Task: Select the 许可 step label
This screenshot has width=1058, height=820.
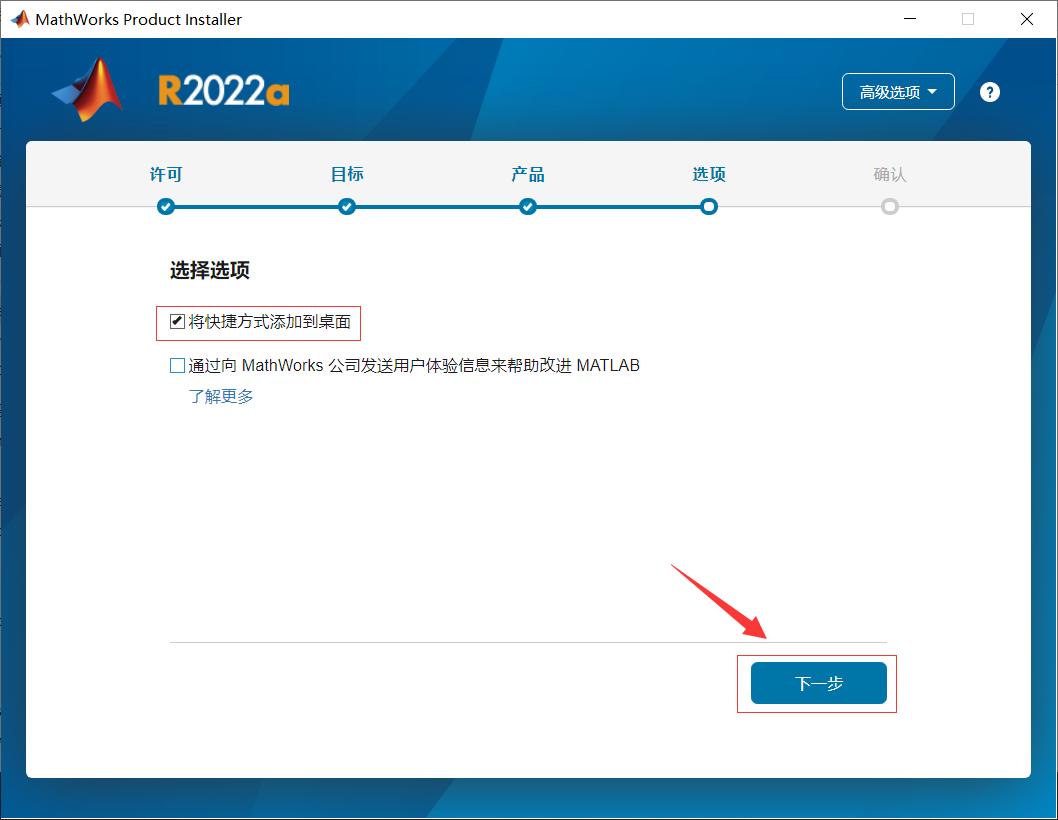Action: [x=166, y=173]
